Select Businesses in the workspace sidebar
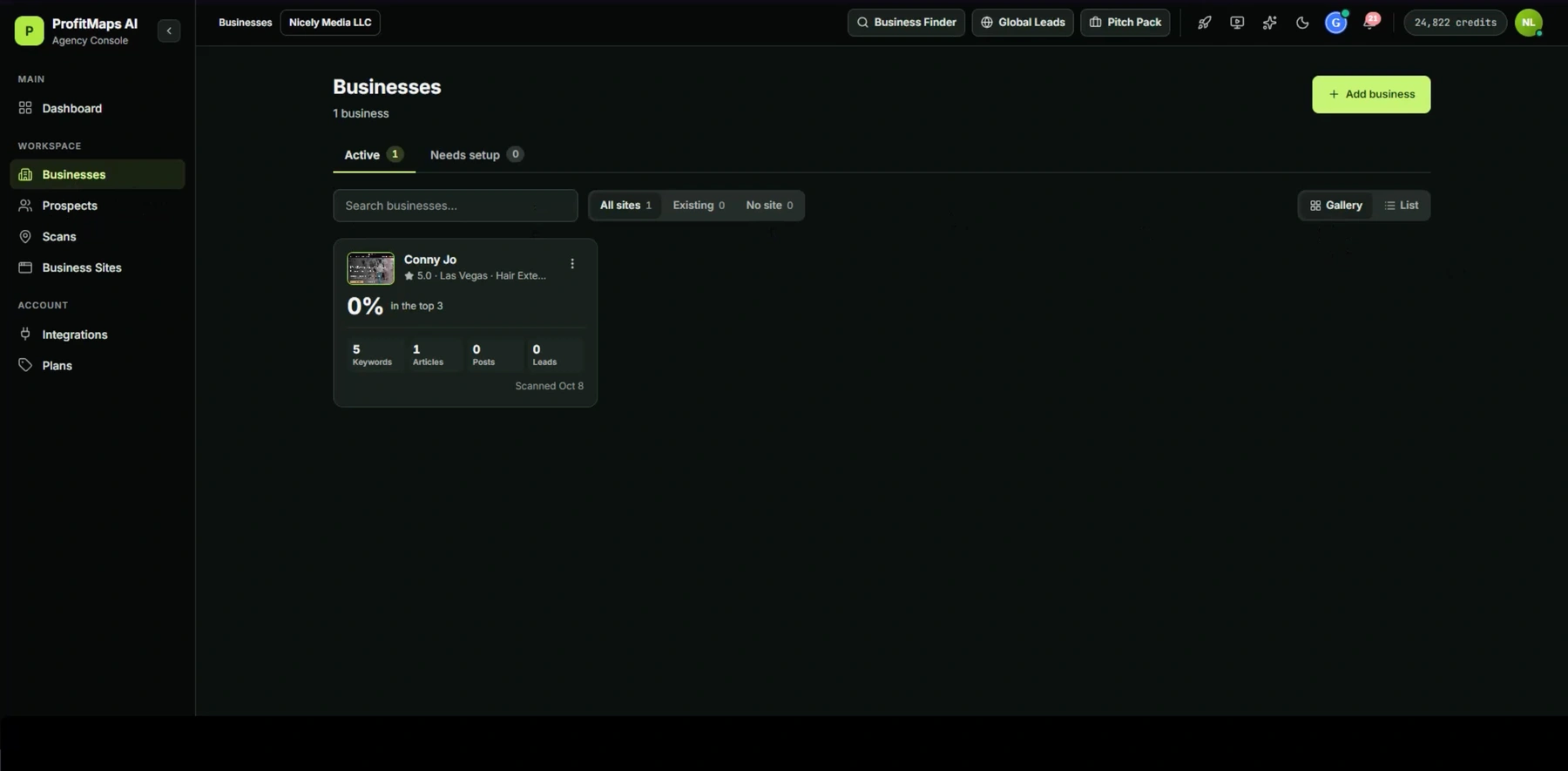The height and width of the screenshot is (771, 1568). tap(98, 174)
